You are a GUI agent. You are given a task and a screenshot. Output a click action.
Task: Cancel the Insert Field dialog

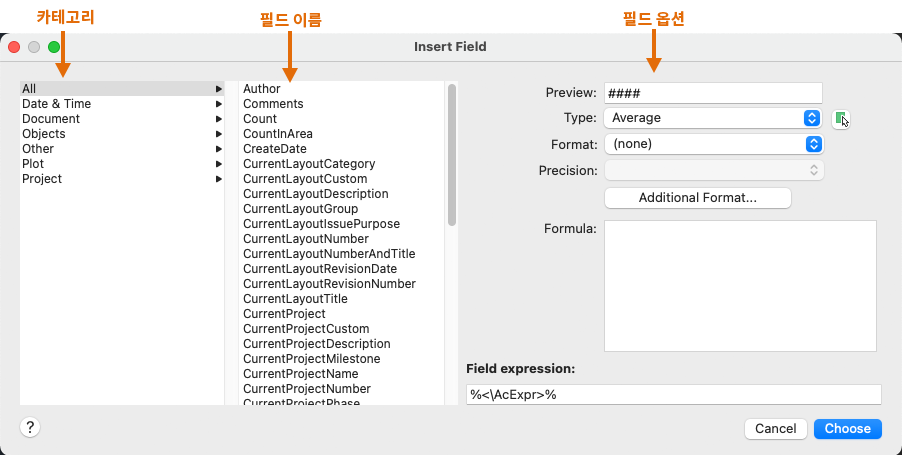(775, 429)
